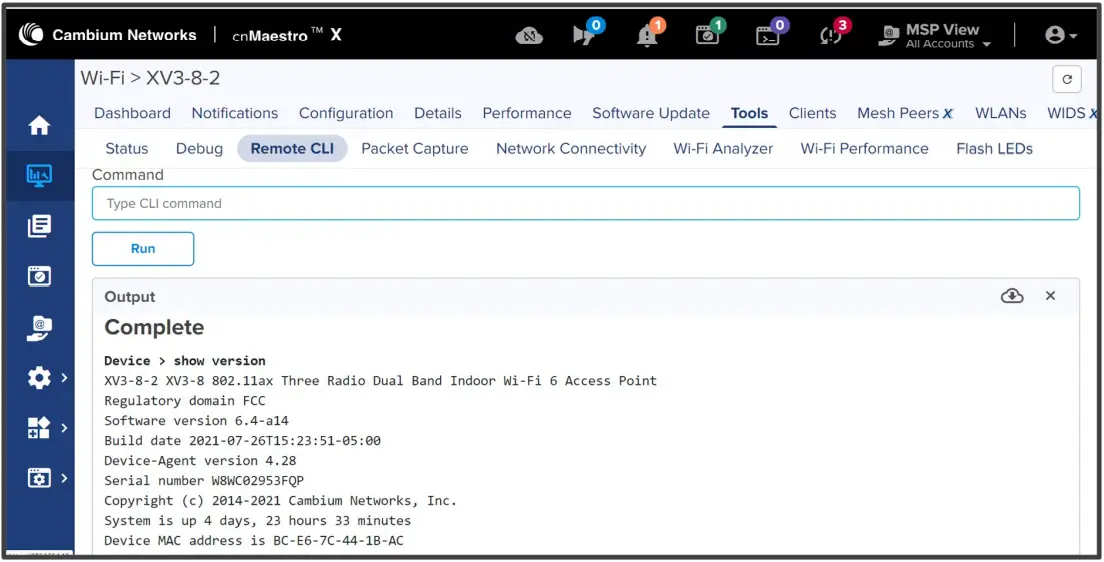Switch to the Configuration tab

point(346,113)
